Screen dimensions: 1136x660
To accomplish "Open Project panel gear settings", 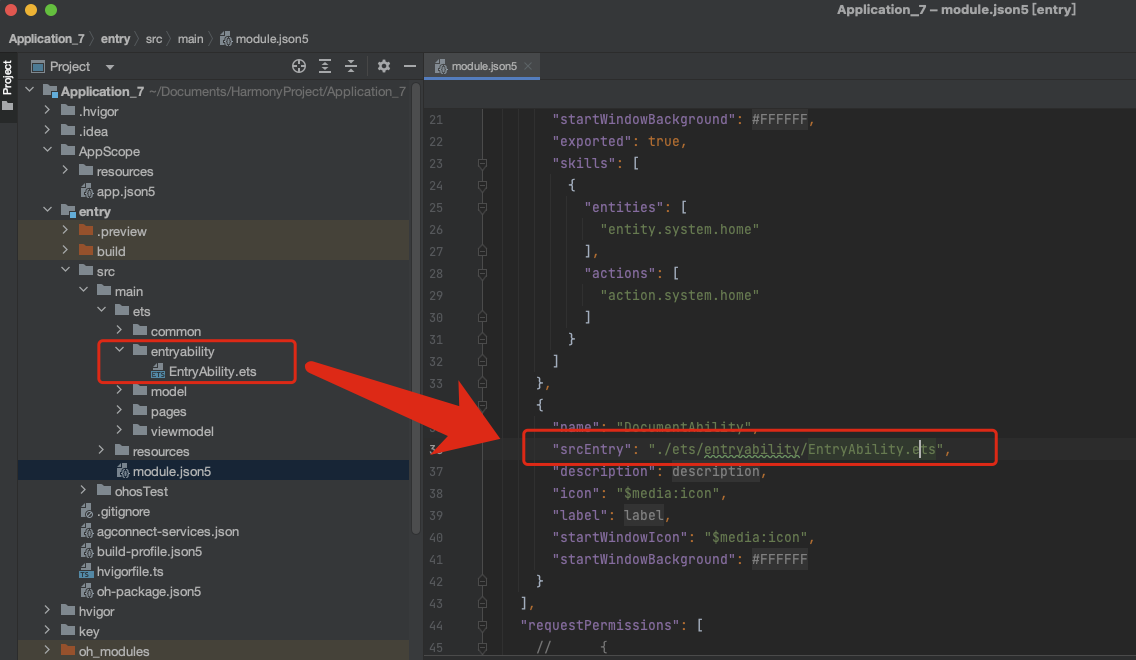I will [384, 66].
